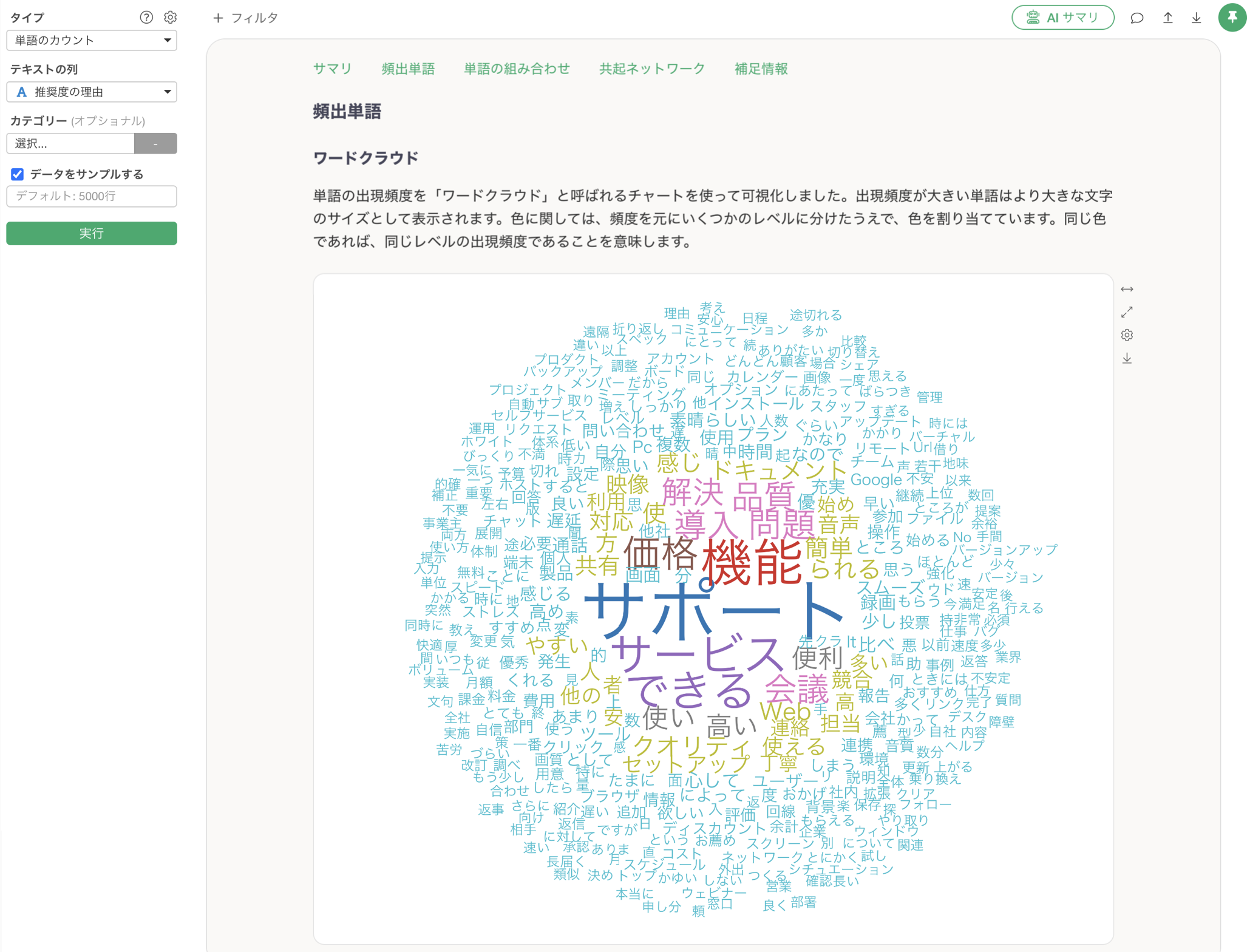Click the top bar upload/share arrow icon
The width and height of the screenshot is (1247, 952).
pos(1167,18)
